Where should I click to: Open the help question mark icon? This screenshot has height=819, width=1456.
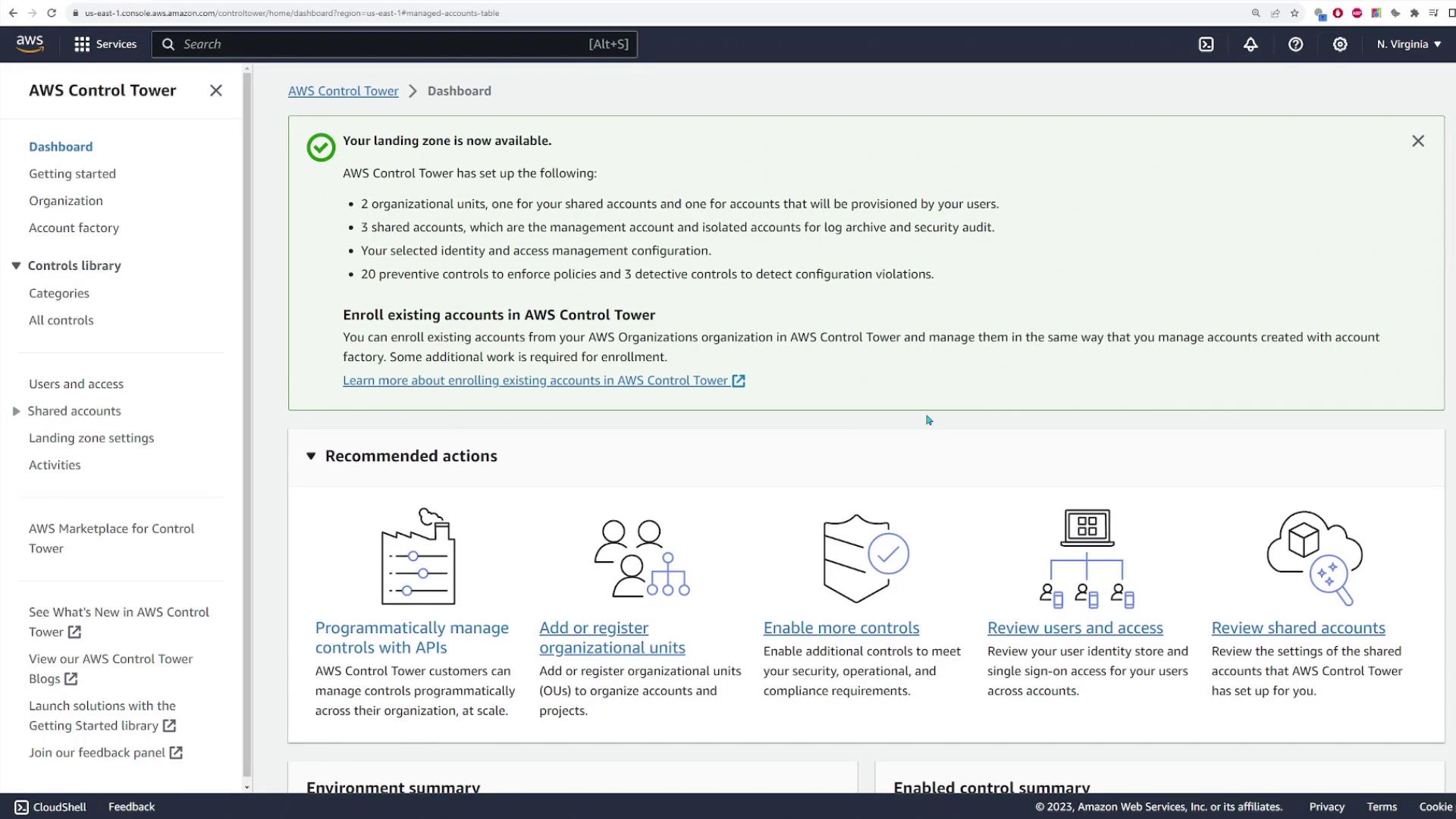[x=1295, y=44]
